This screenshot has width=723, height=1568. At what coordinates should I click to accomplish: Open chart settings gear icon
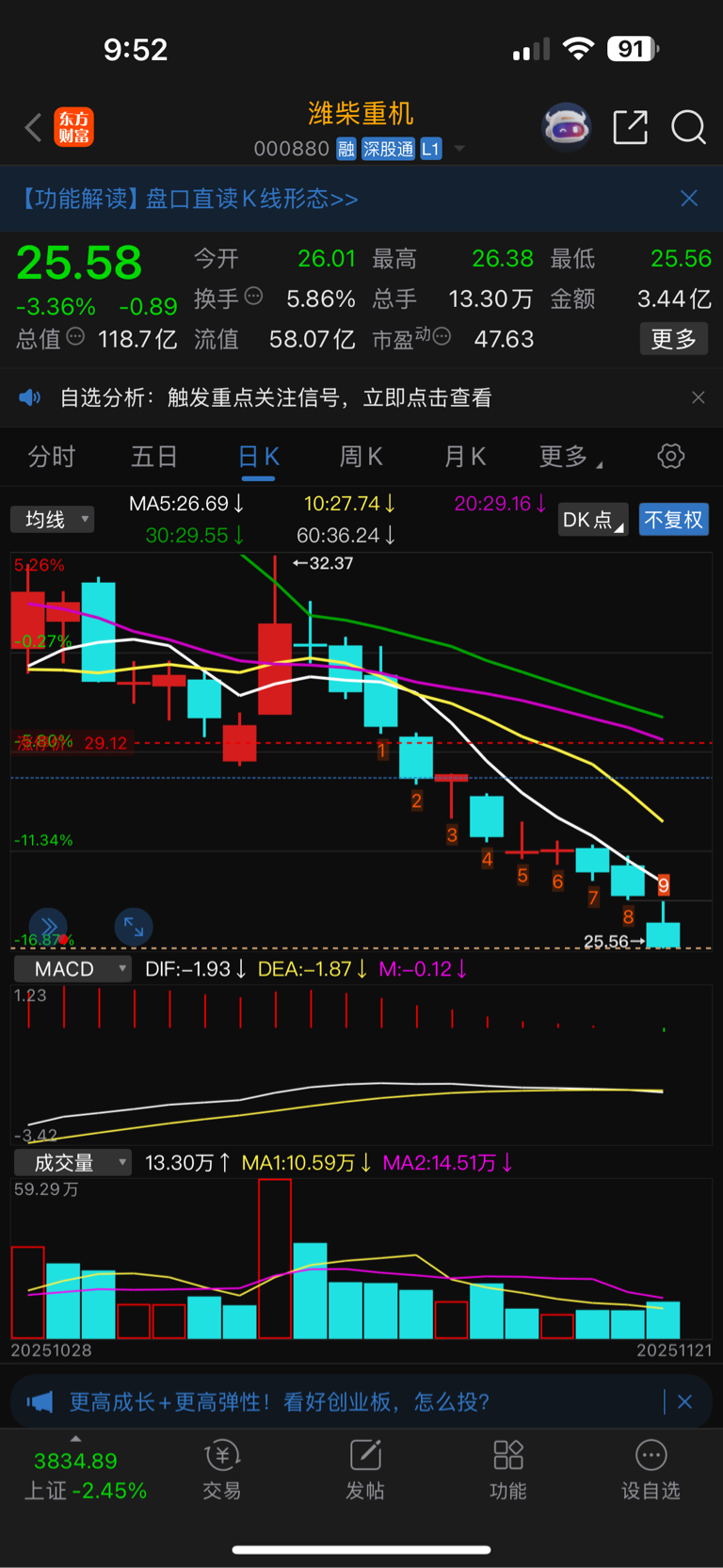[x=671, y=457]
